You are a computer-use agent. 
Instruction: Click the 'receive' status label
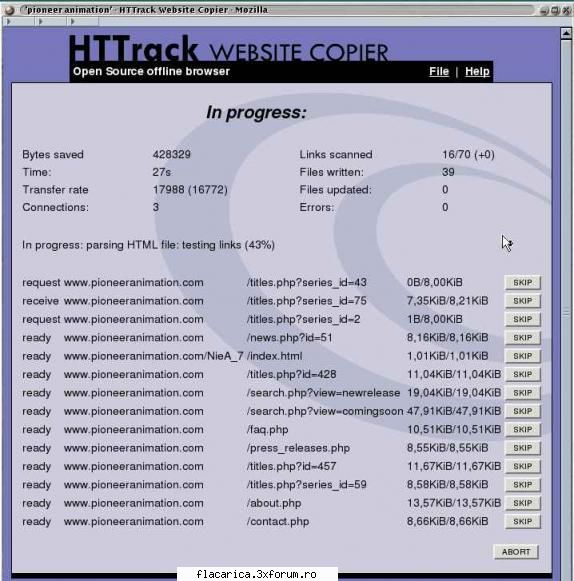pyautogui.click(x=40, y=301)
